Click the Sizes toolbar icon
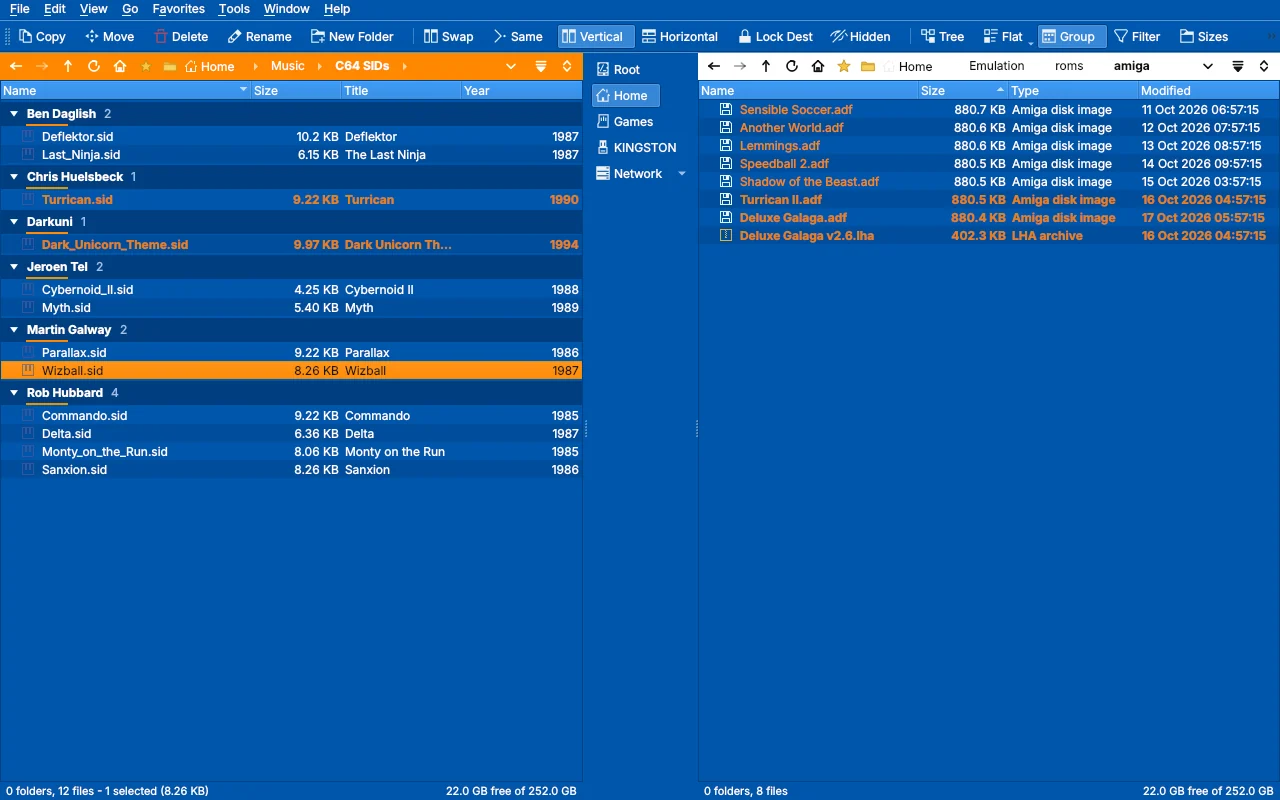 point(1187,37)
